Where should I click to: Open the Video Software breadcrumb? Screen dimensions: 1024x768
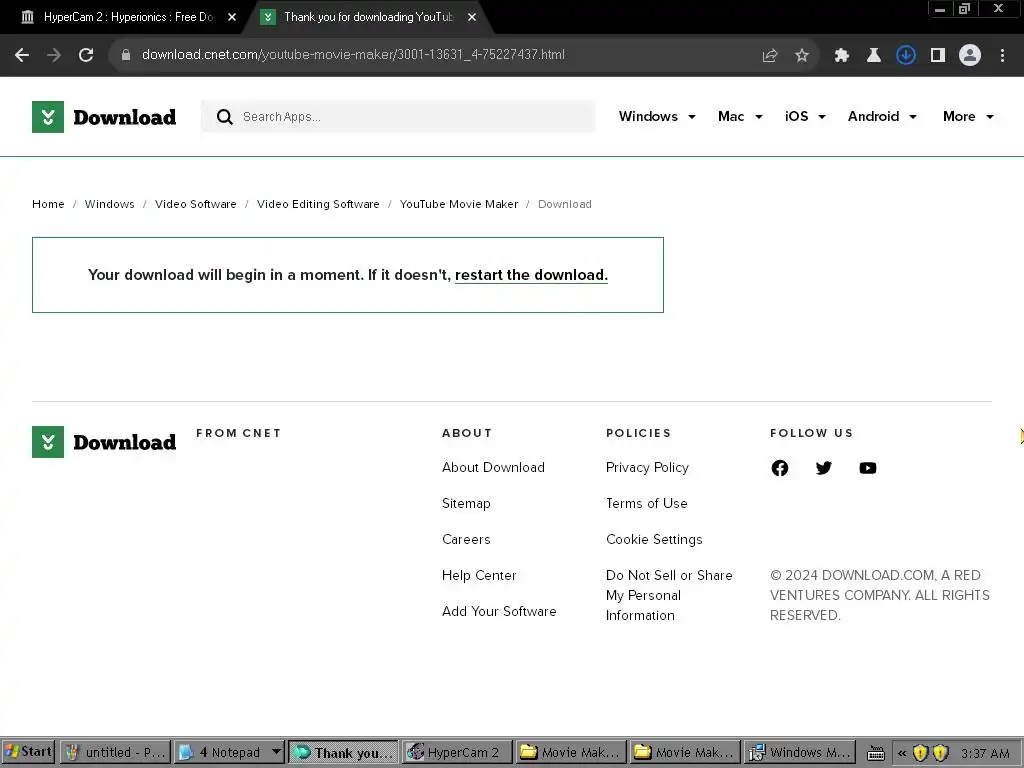click(195, 204)
